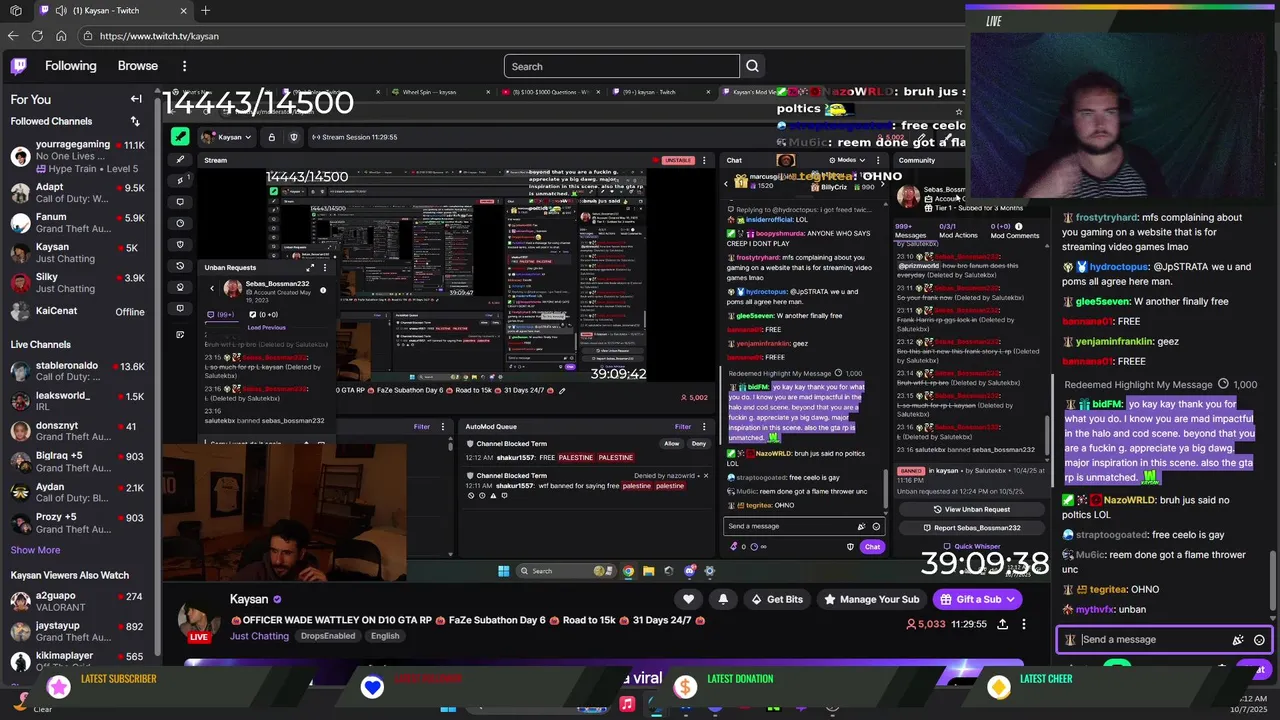The image size is (1280, 720).
Task: Sort the Followed Channels list
Action: click(135, 121)
